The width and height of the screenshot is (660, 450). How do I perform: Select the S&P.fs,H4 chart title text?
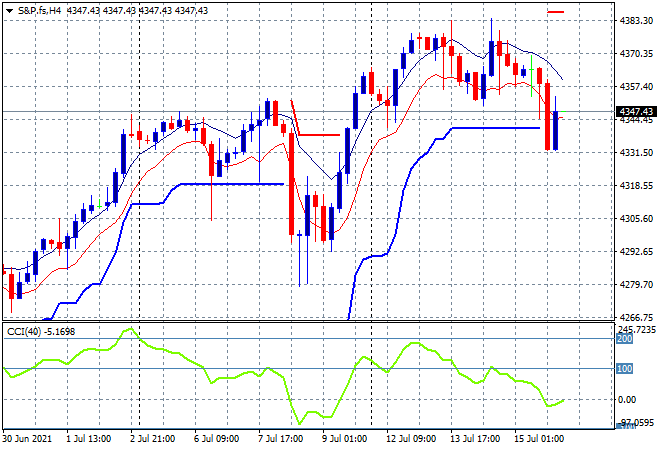(x=39, y=11)
